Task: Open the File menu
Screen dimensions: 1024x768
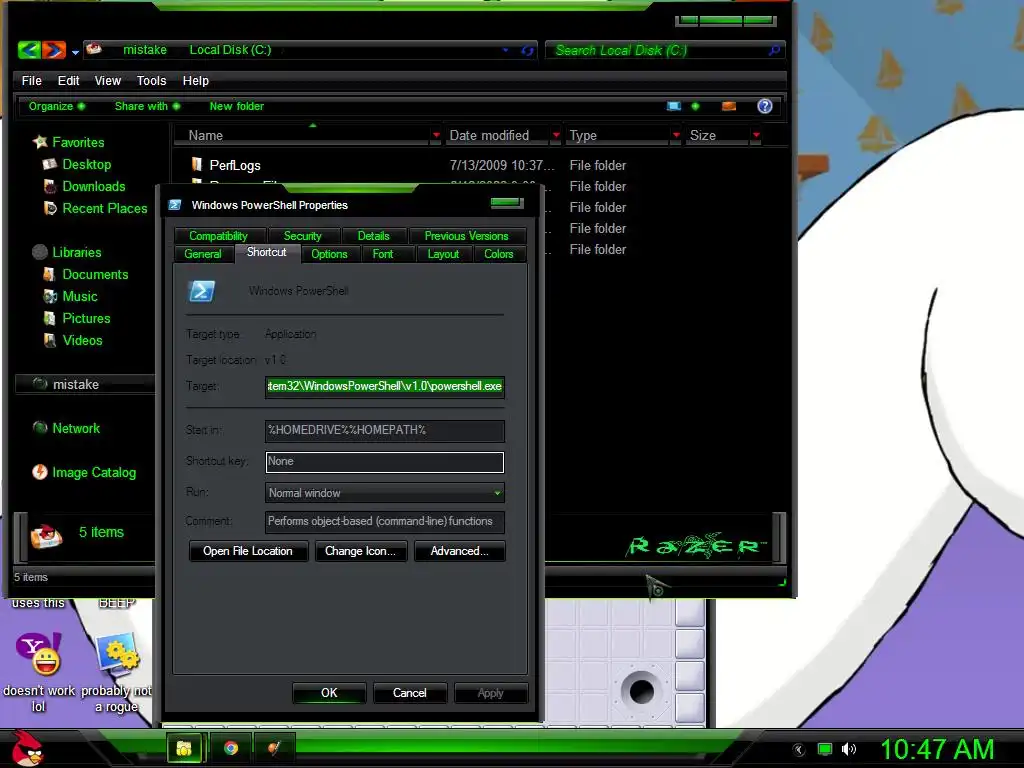Action: tap(31, 80)
